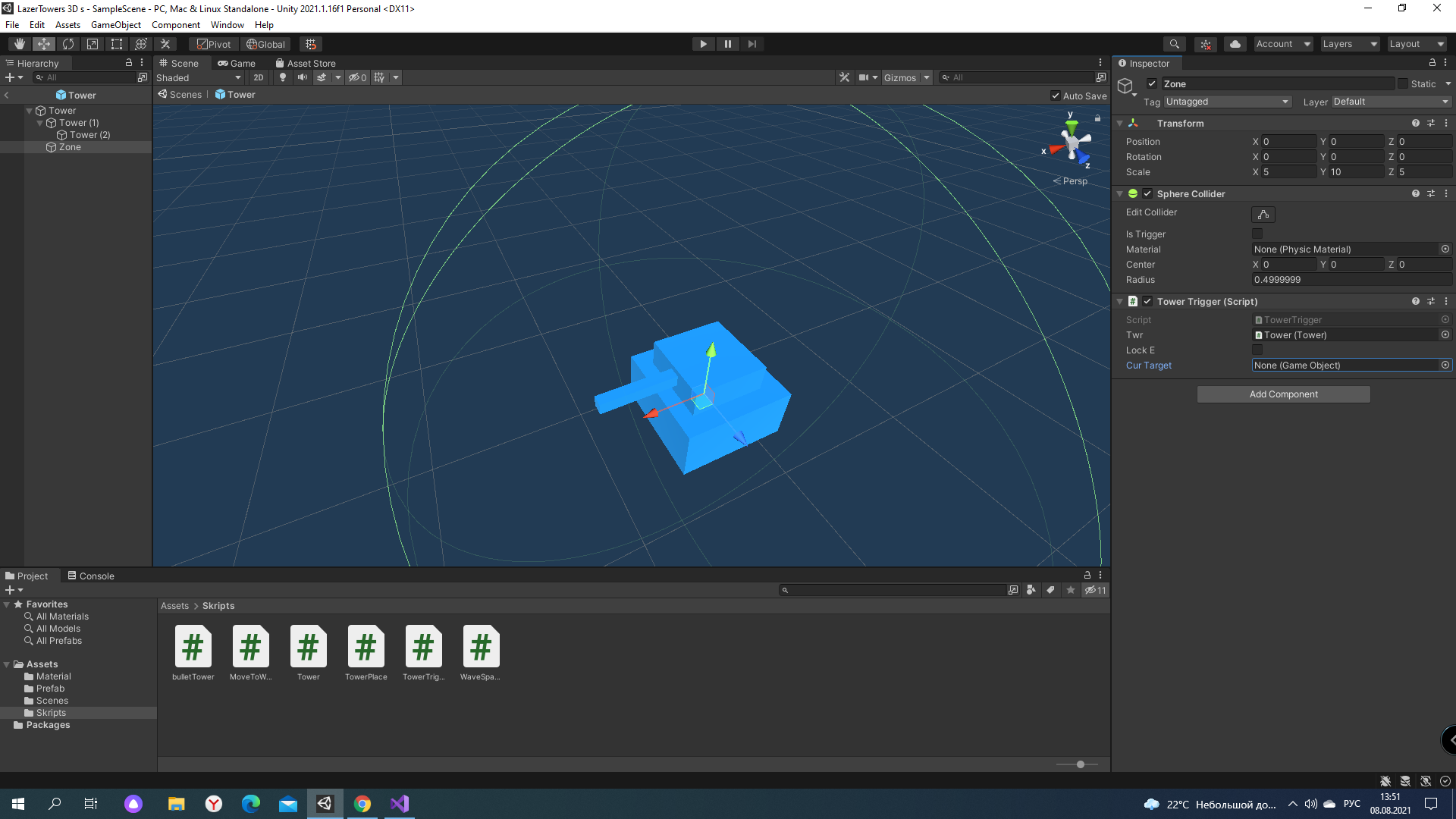Select the Rect tool
The height and width of the screenshot is (819, 1456).
(117, 44)
